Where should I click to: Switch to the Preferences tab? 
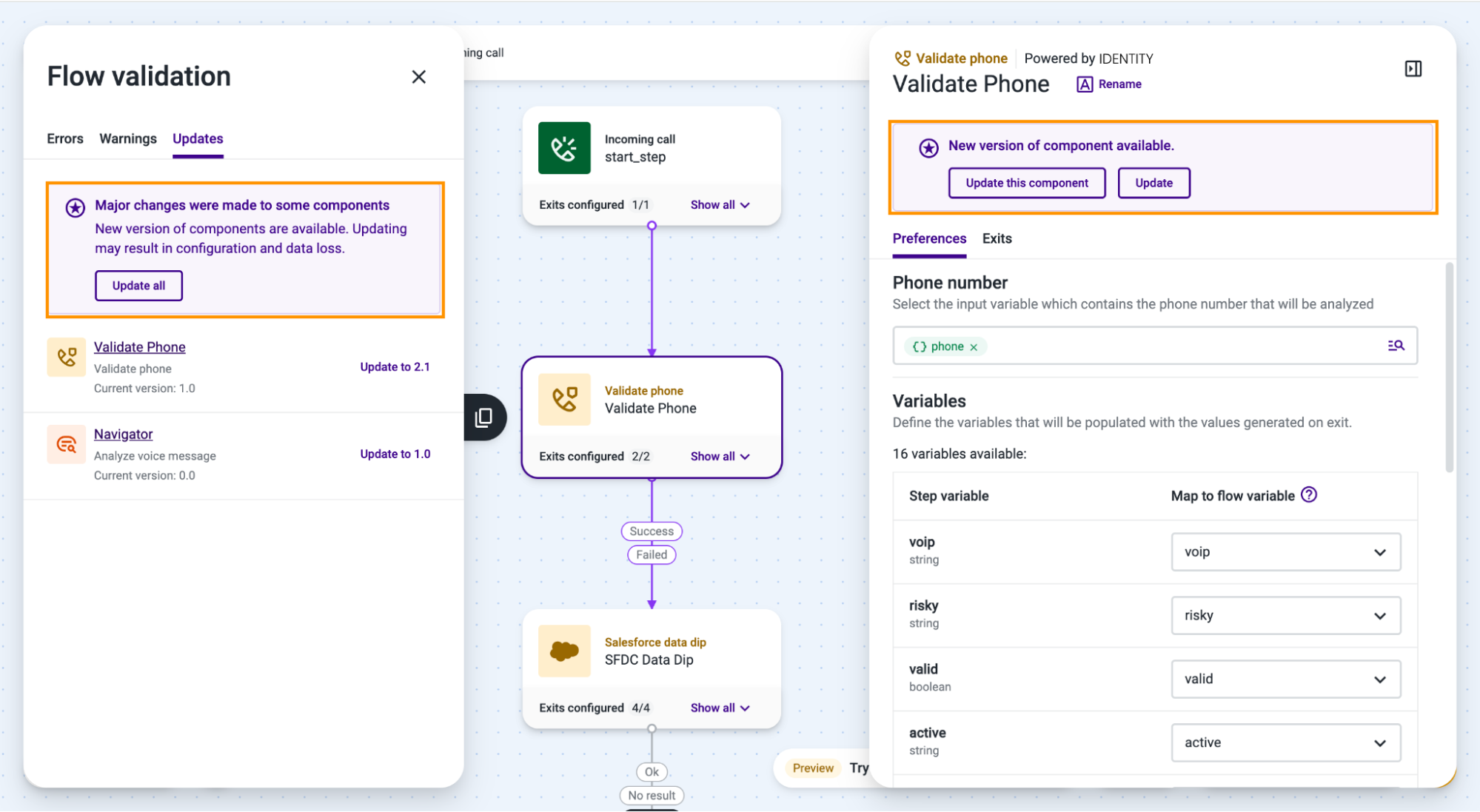(929, 238)
